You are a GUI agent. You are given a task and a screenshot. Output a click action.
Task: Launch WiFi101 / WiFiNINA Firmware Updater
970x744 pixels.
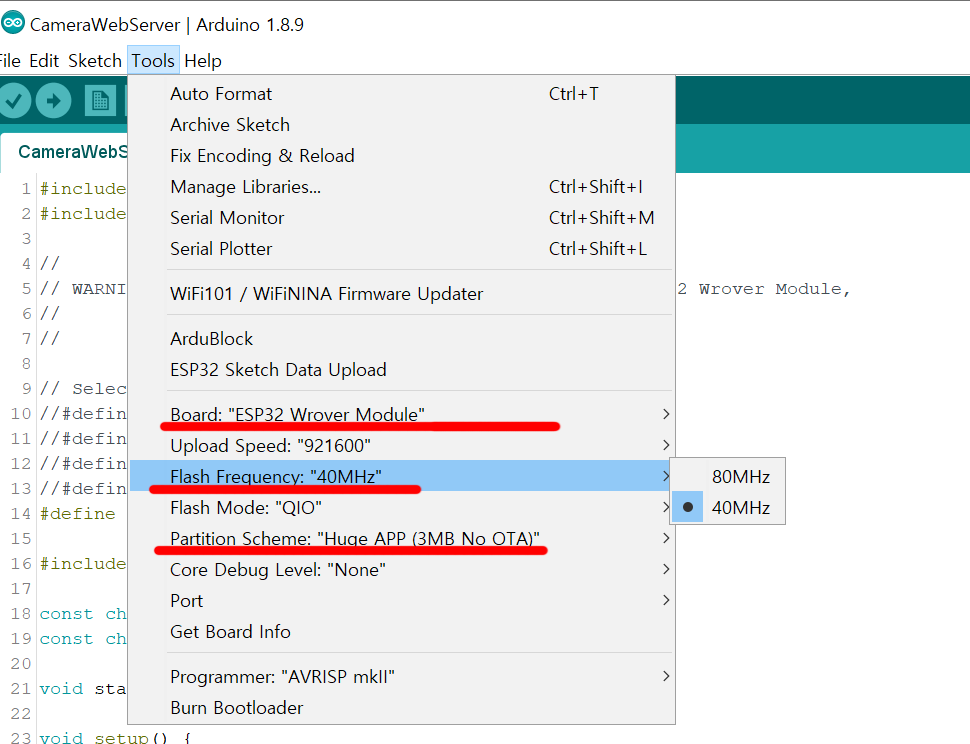click(401, 293)
